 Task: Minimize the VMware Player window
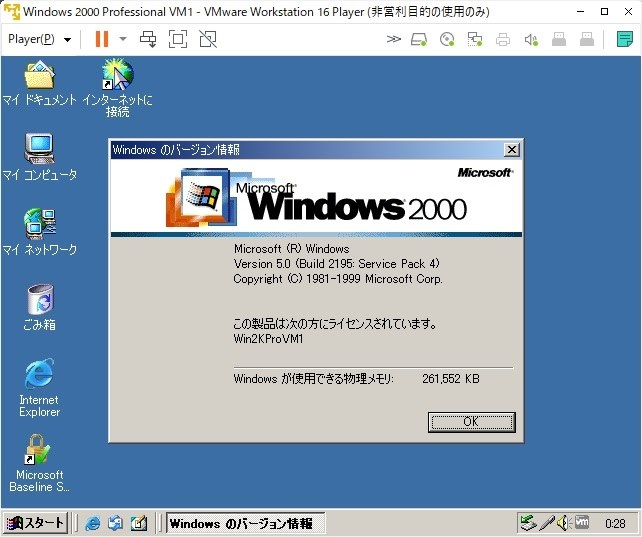[x=580, y=11]
